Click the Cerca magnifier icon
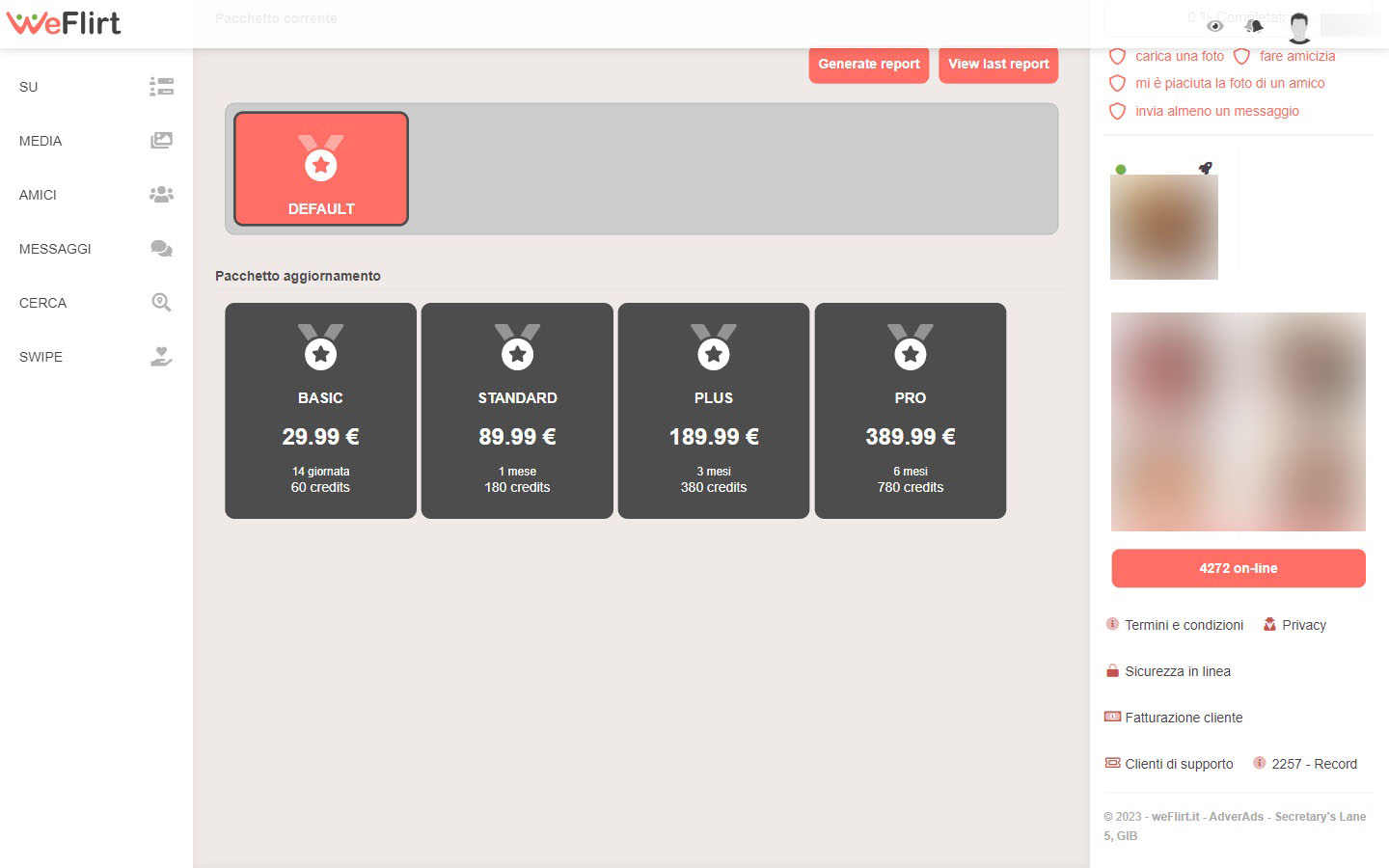Image resolution: width=1389 pixels, height=868 pixels. (x=161, y=303)
